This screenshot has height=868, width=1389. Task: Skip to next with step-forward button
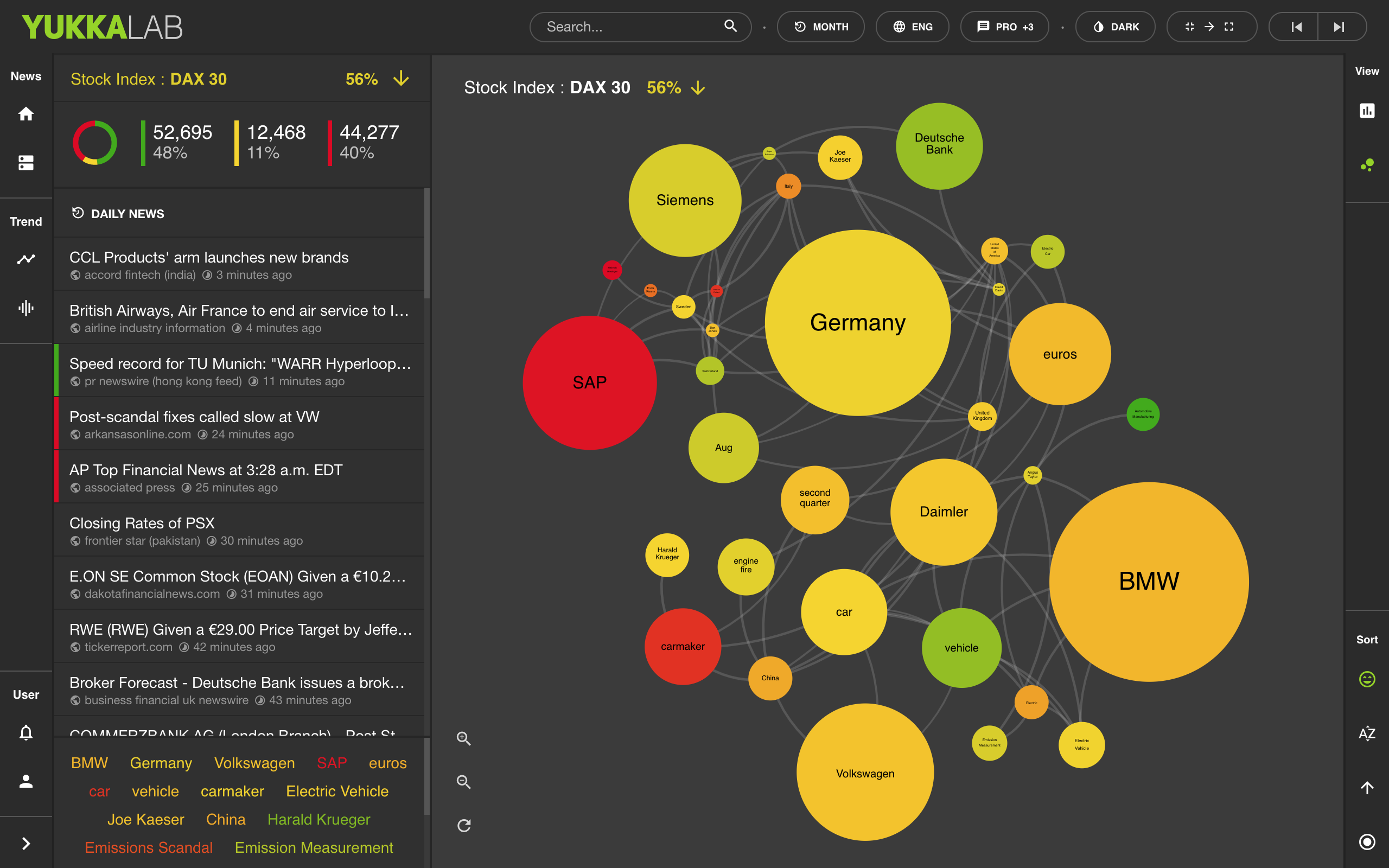[x=1339, y=27]
